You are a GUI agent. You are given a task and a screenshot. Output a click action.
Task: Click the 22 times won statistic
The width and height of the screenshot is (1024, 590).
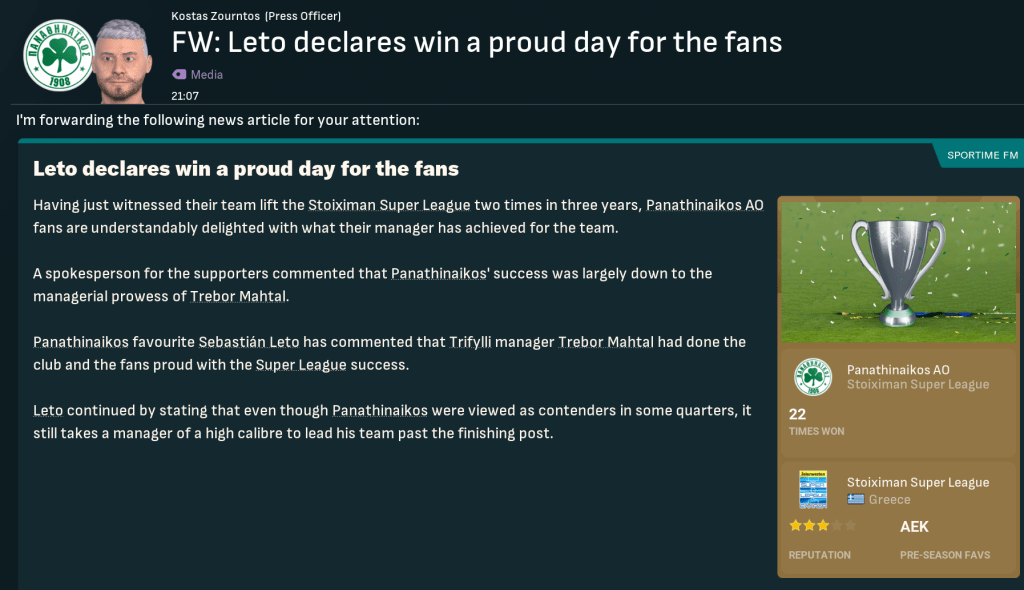tap(797, 414)
